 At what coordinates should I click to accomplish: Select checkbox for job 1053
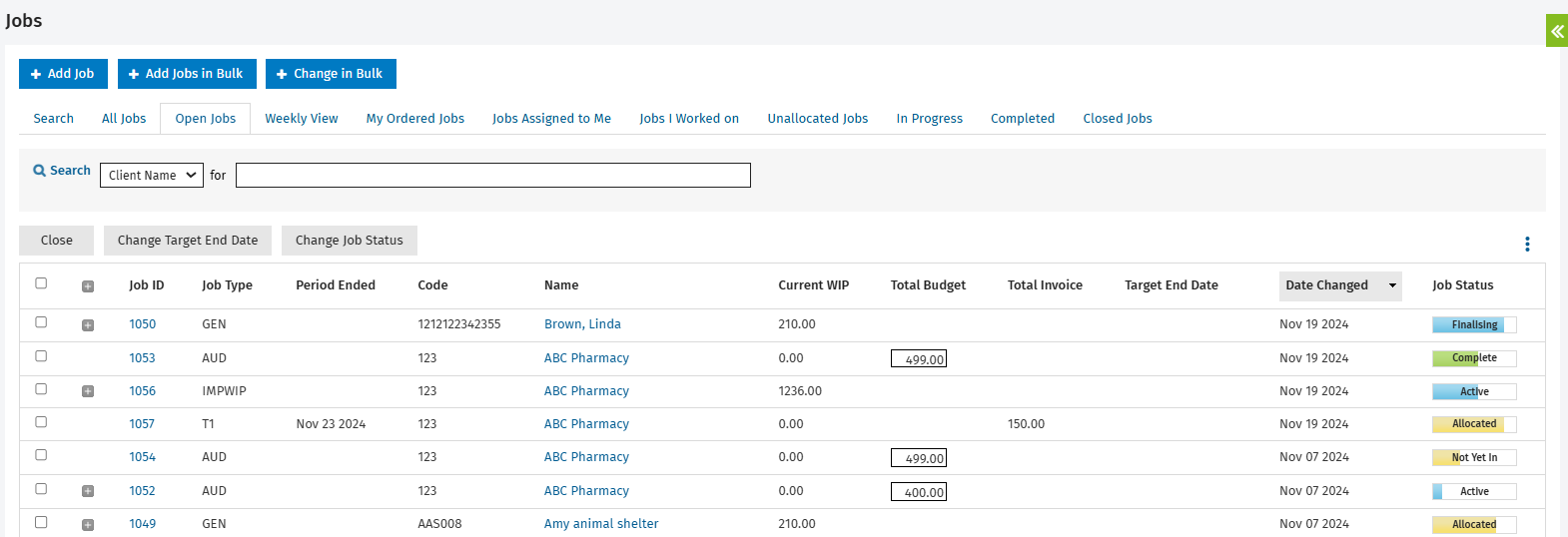tap(41, 356)
